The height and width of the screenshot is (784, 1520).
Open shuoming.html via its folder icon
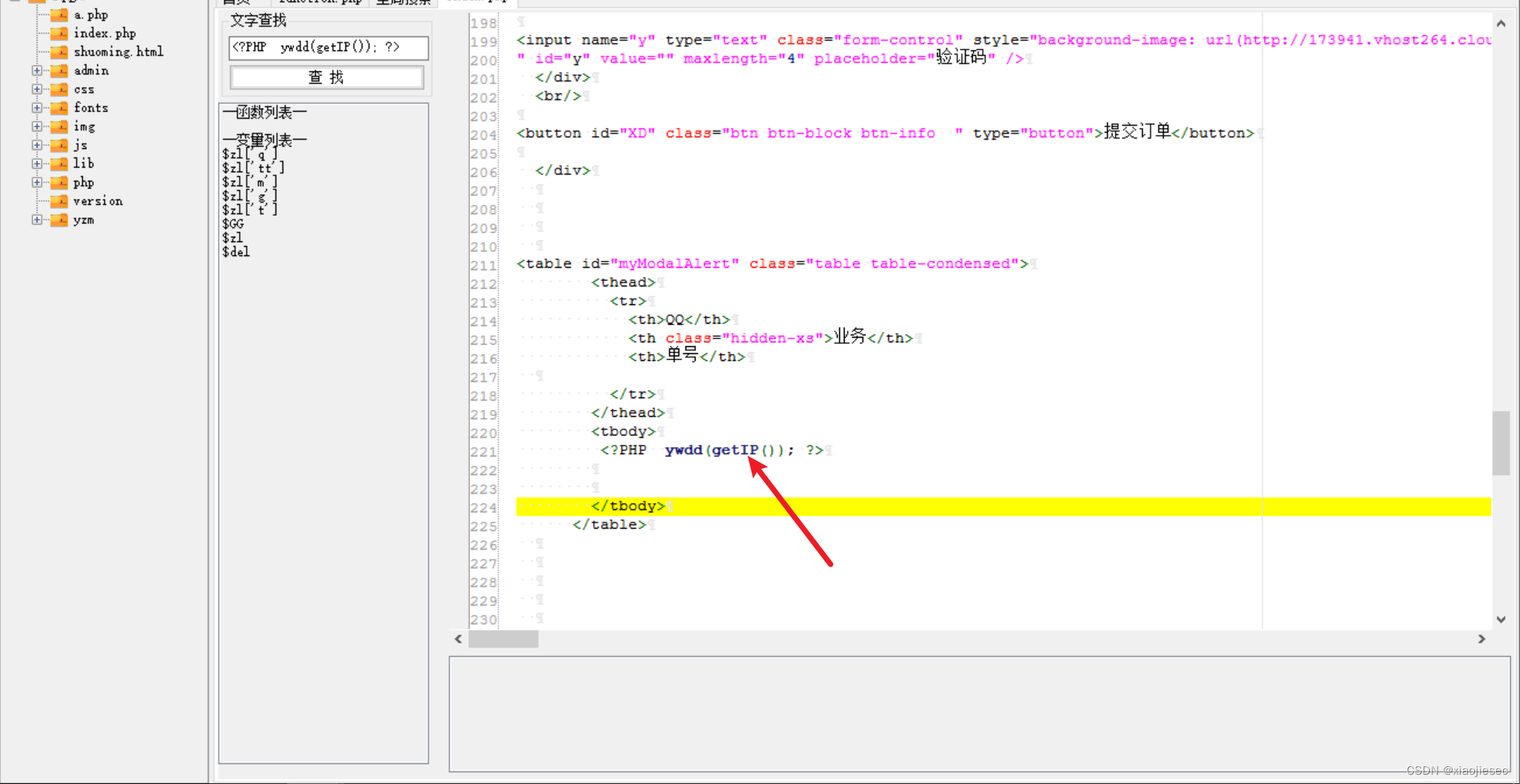click(58, 51)
